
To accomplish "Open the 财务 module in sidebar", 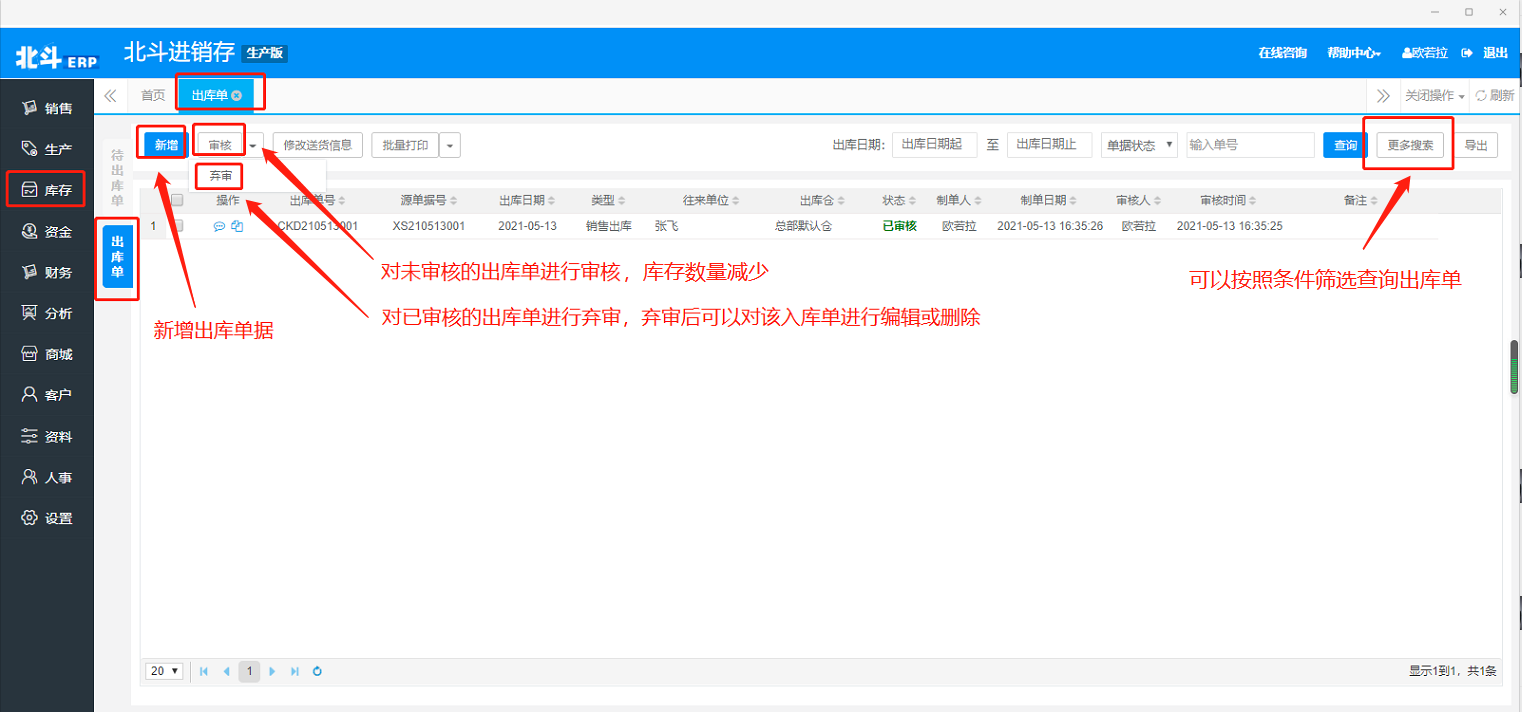I will [47, 272].
